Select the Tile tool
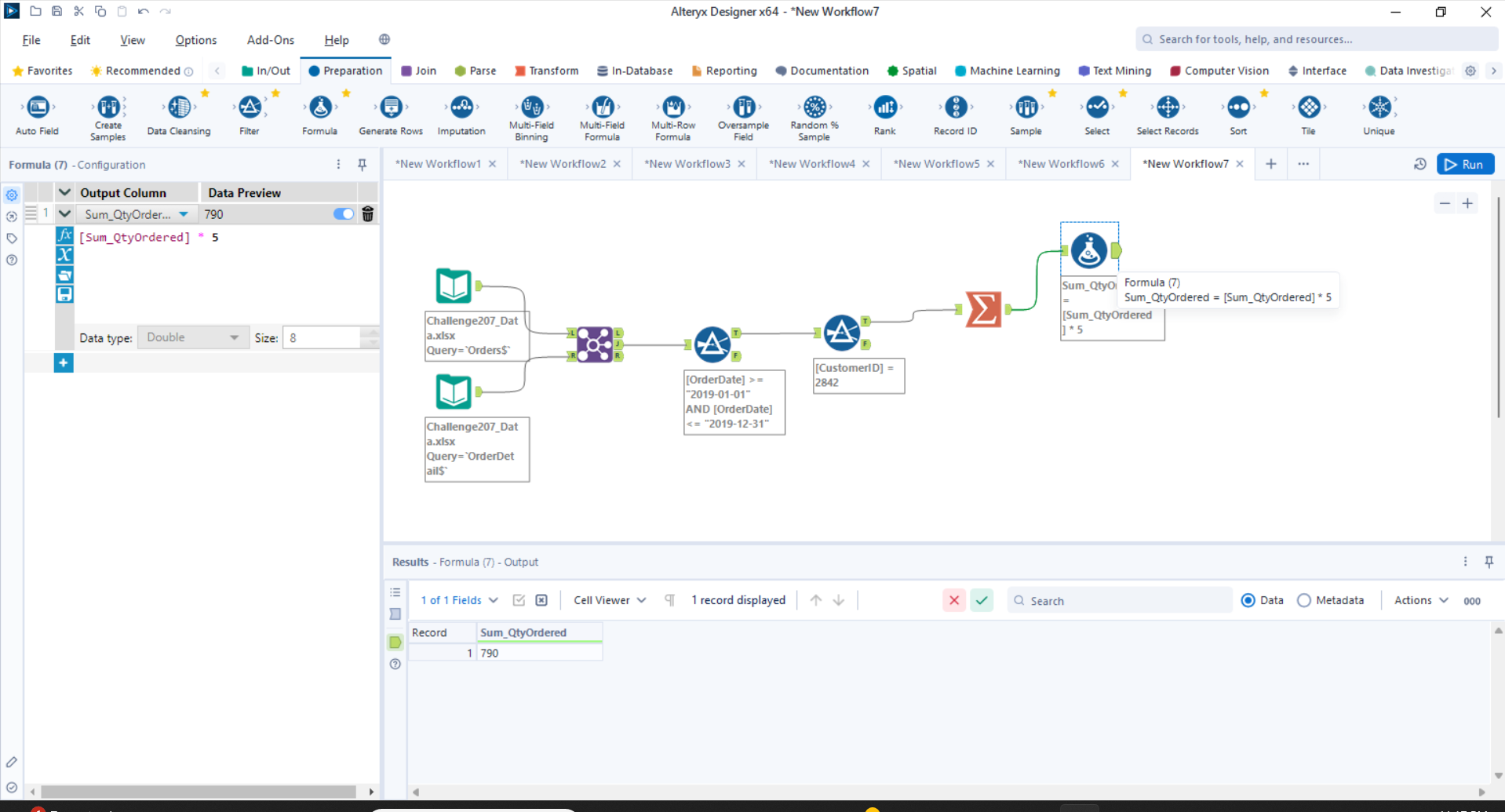Screen dimensions: 1505x812 click(x=1309, y=115)
